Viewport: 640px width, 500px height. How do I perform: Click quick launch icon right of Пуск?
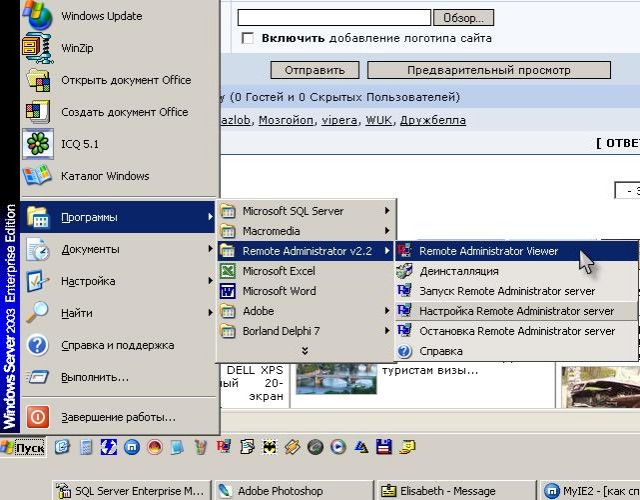coord(62,447)
